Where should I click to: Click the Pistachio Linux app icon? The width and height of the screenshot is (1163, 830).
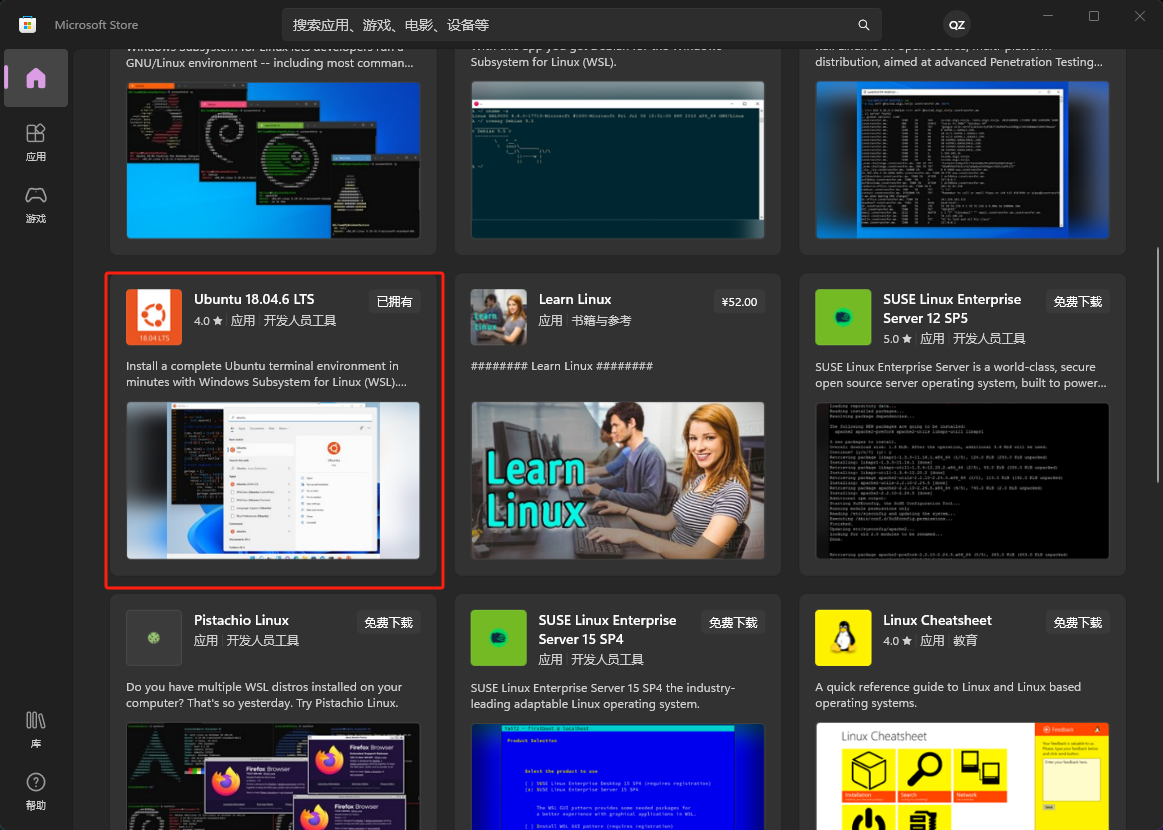[x=154, y=638]
